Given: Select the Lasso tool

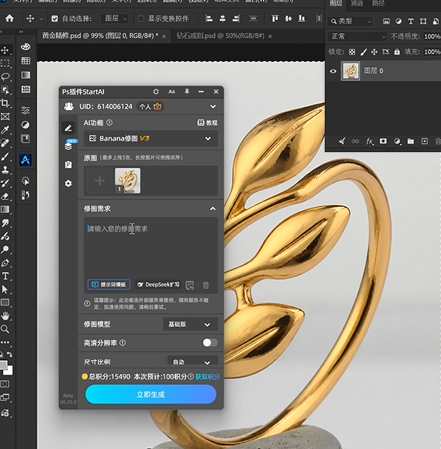Looking at the screenshot, I should coord(5,77).
